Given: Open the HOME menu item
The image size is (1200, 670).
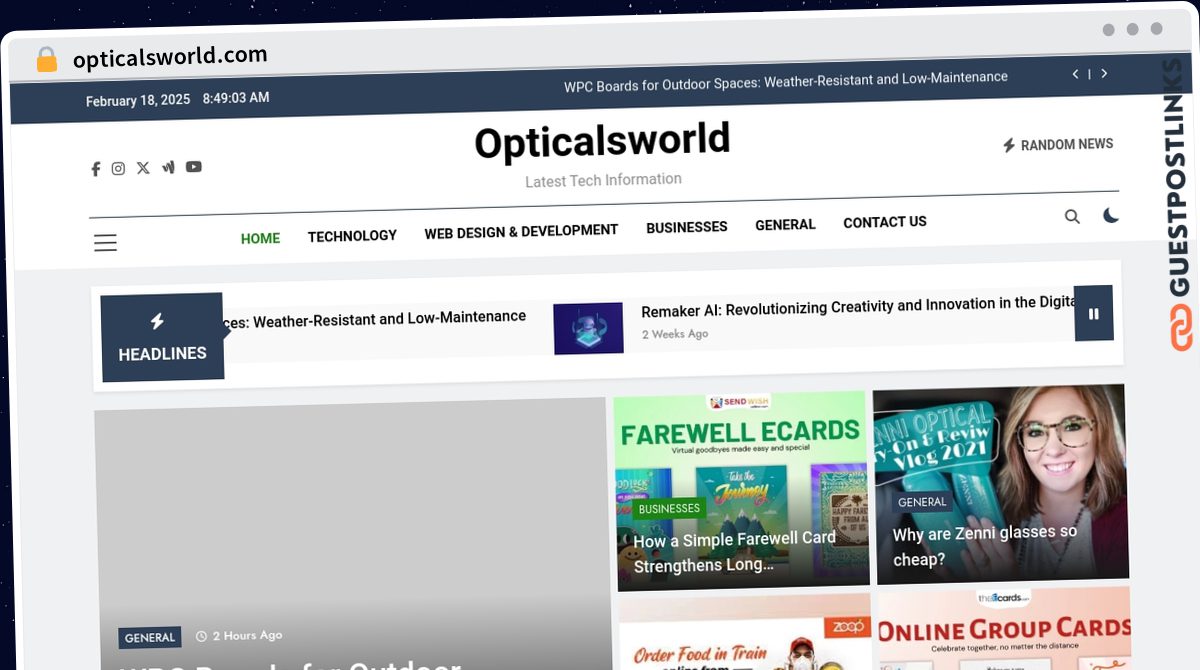Looking at the screenshot, I should tap(260, 238).
